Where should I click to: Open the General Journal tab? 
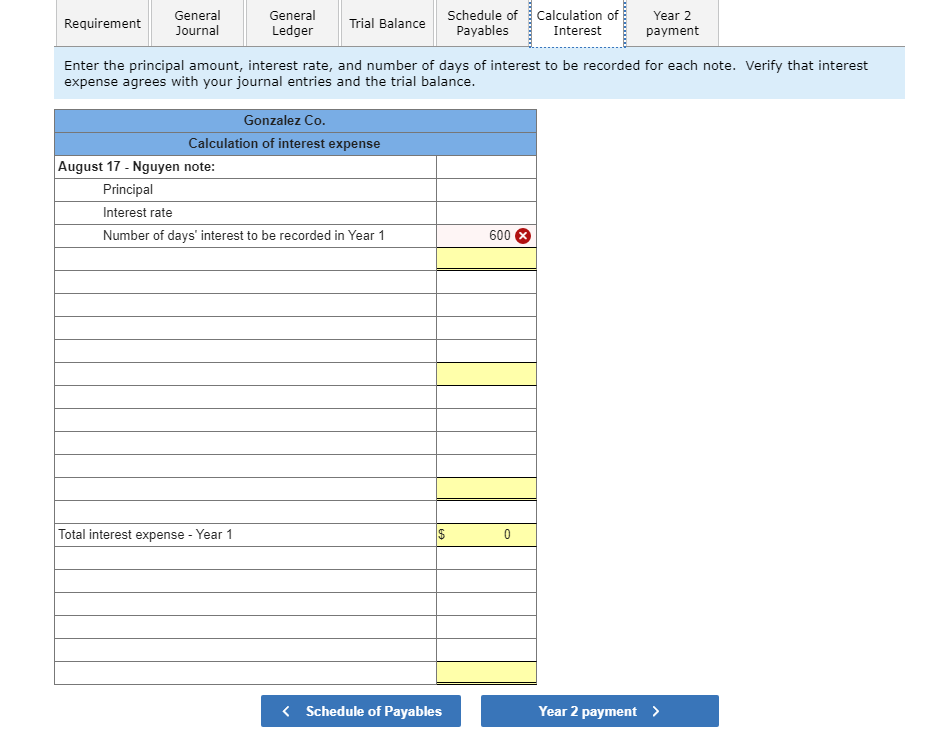196,23
